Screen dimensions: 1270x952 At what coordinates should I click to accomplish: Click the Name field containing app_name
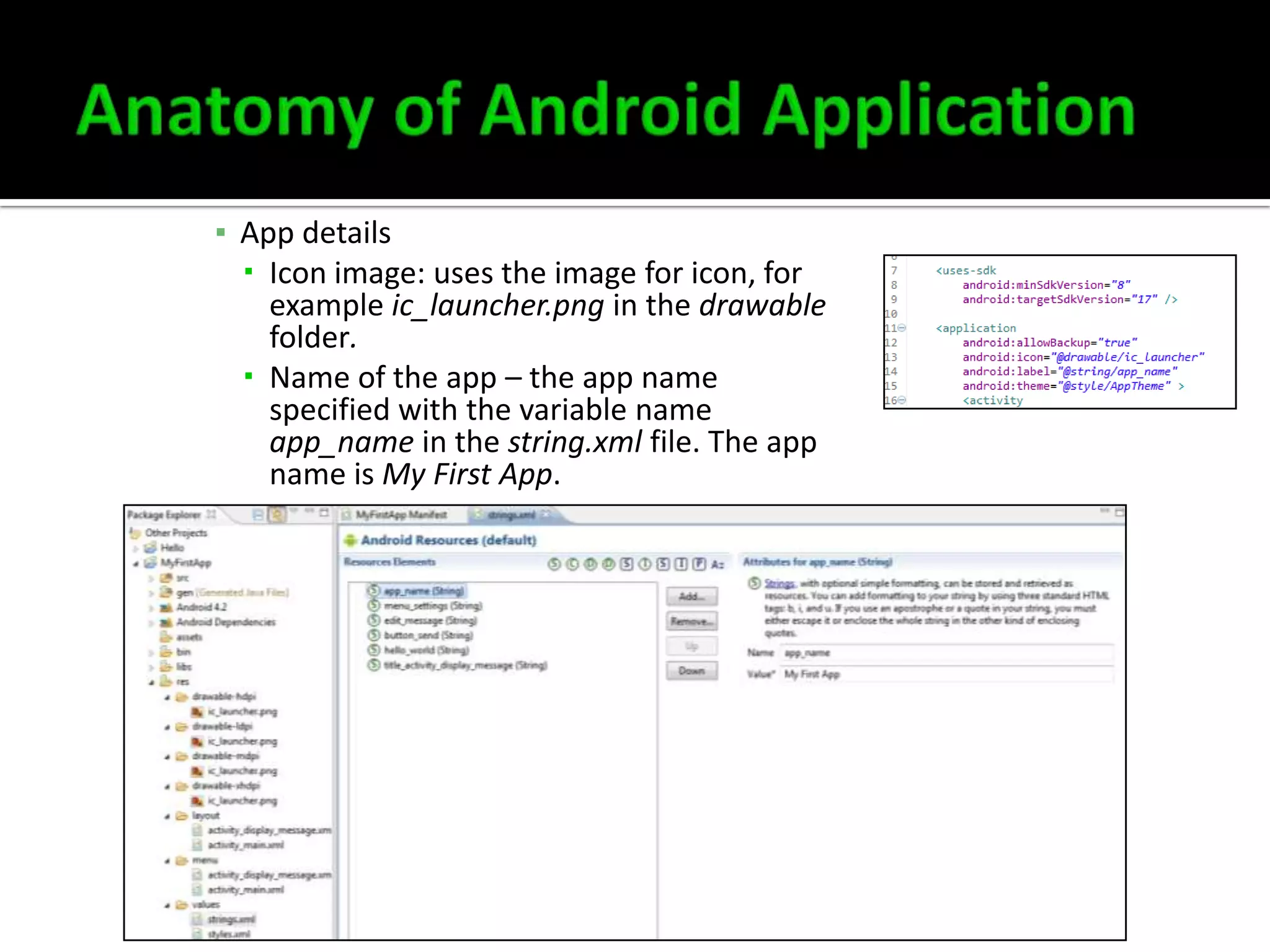(x=948, y=653)
